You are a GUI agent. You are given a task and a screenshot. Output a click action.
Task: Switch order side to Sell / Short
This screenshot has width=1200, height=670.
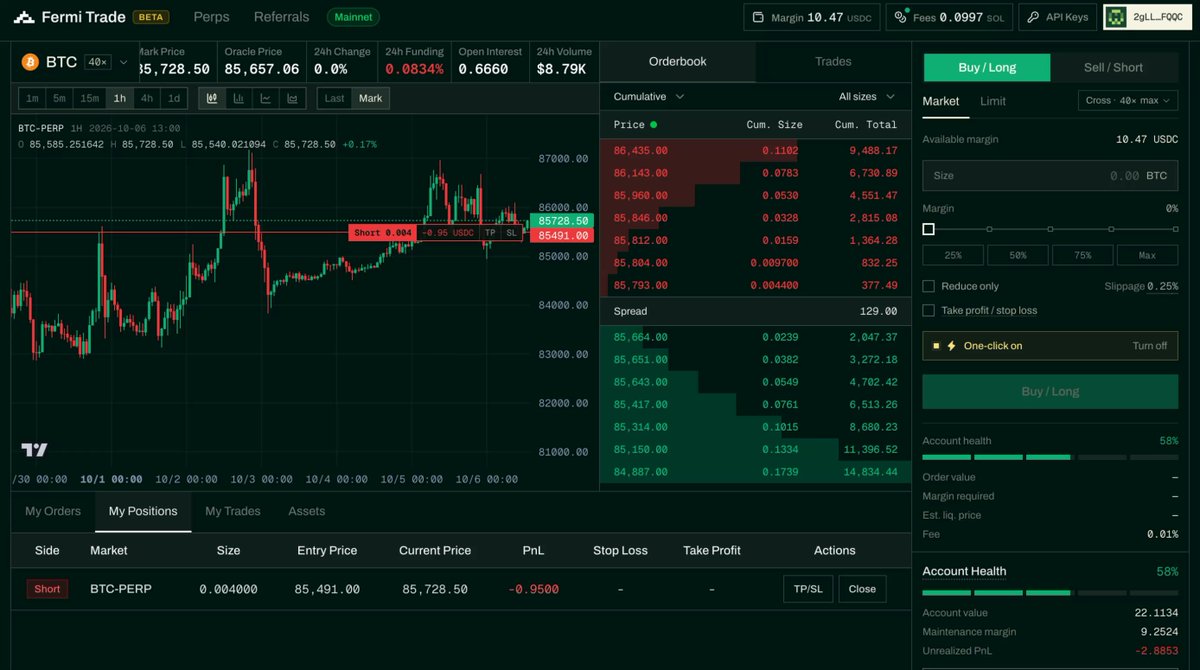tap(1113, 67)
